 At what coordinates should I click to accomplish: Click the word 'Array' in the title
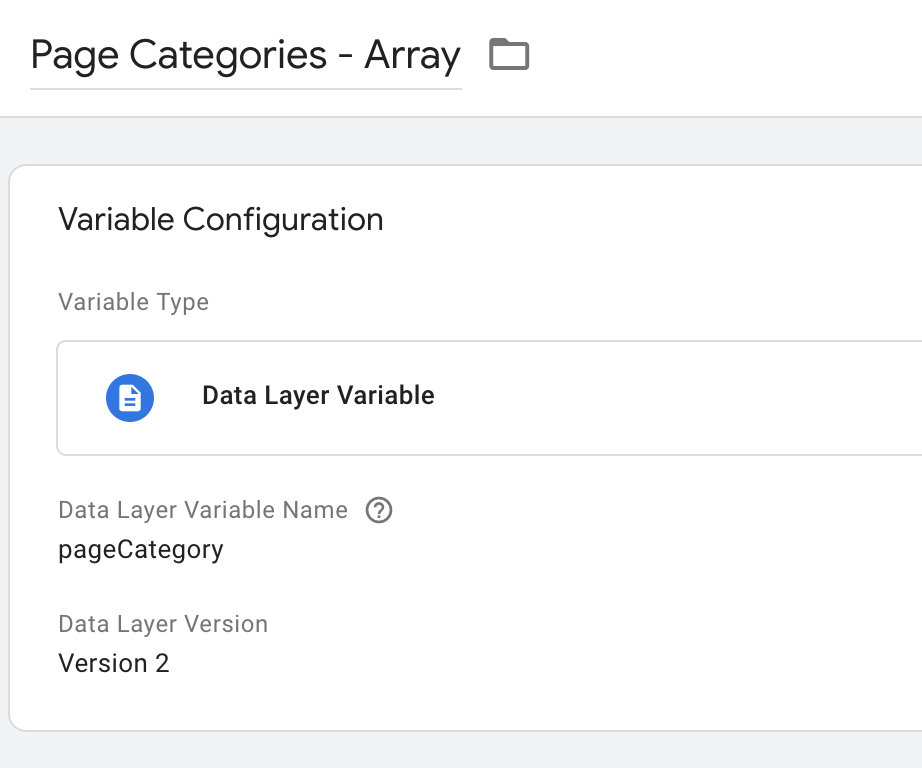(x=412, y=56)
